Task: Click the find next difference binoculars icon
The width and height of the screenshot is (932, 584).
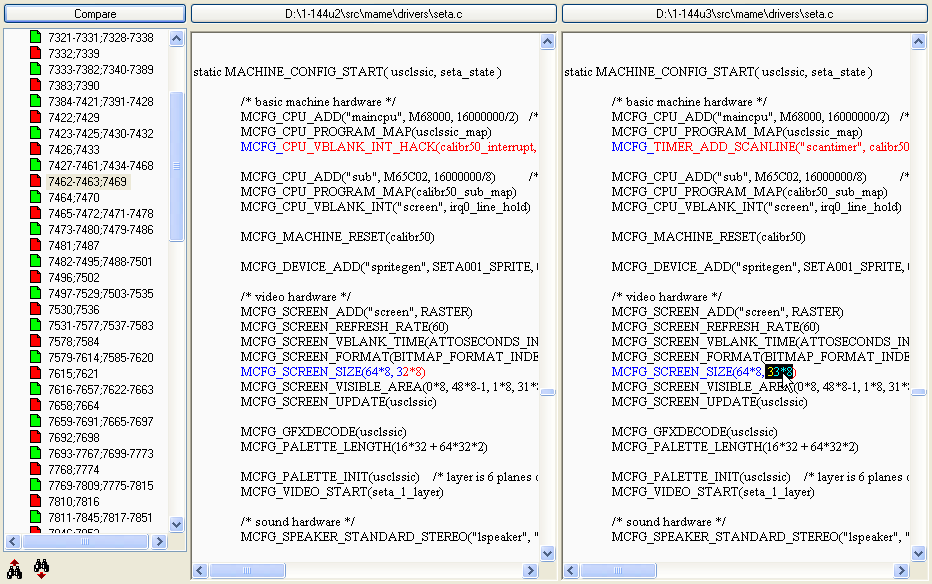Action: (x=41, y=569)
